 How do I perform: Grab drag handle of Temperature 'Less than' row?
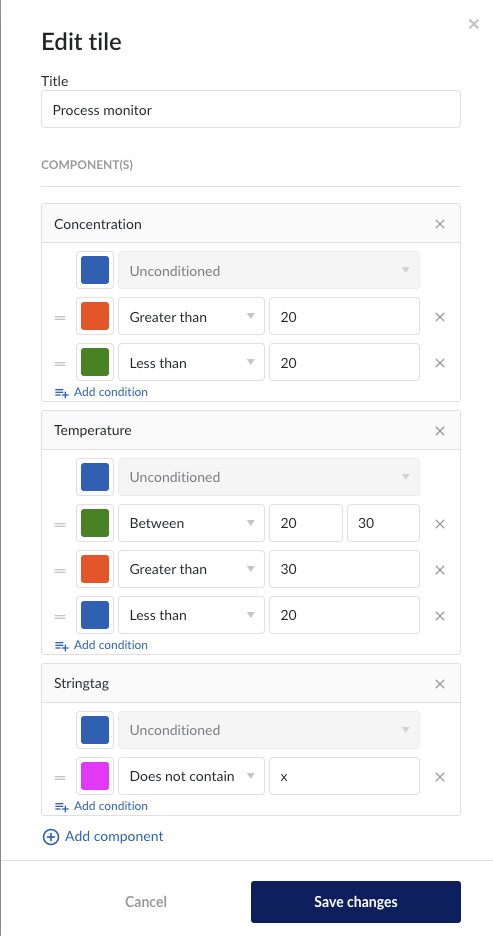[x=60, y=616]
